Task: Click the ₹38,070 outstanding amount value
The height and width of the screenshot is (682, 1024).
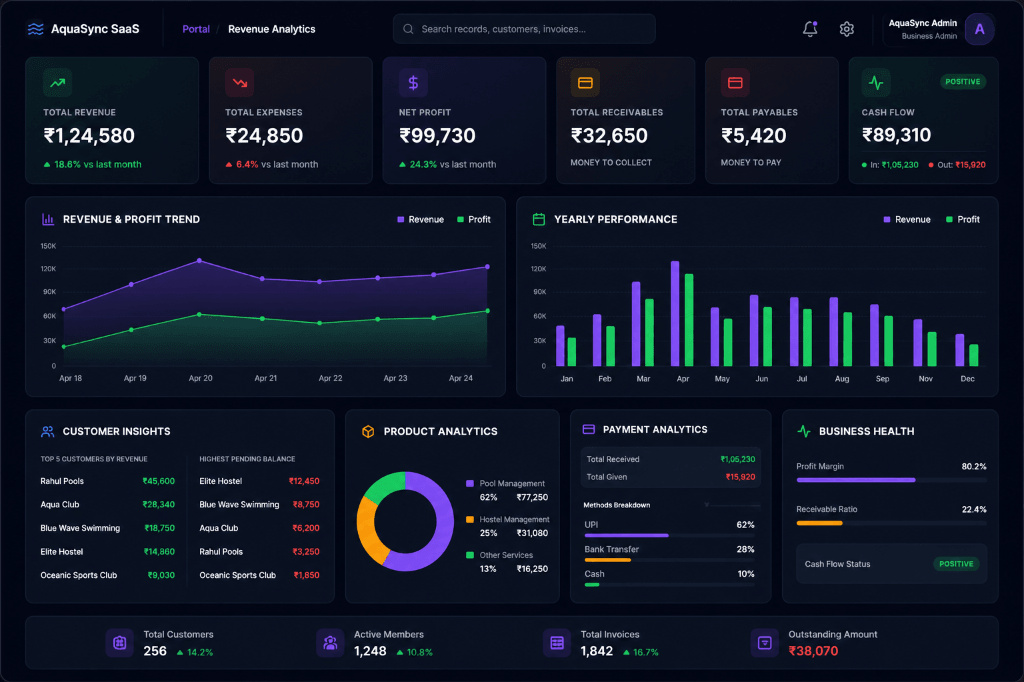Action: [813, 651]
